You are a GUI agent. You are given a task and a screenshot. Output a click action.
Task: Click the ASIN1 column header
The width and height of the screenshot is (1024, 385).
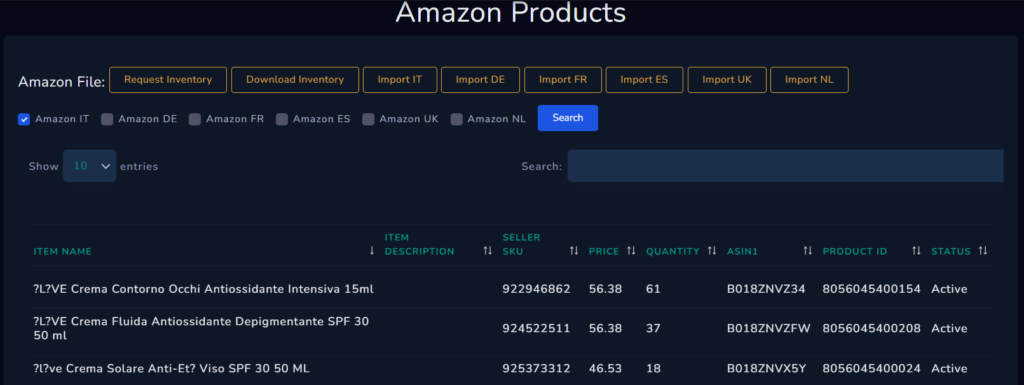coord(742,251)
